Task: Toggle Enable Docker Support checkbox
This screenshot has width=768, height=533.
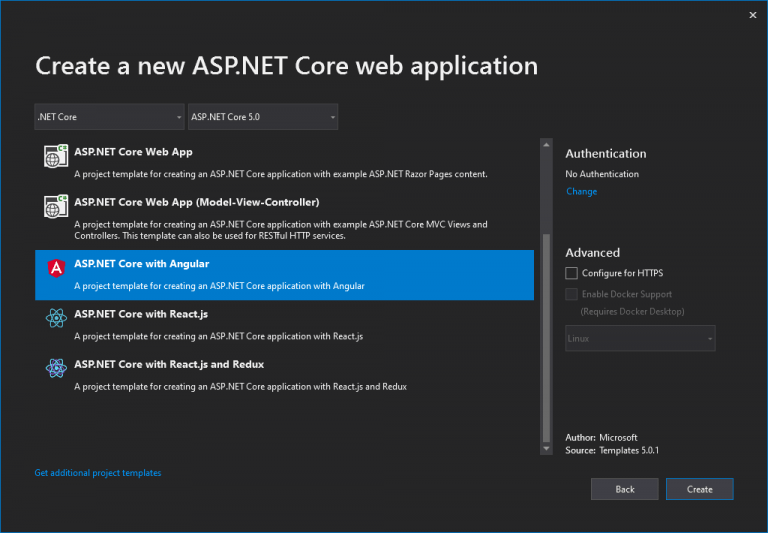Action: 571,294
